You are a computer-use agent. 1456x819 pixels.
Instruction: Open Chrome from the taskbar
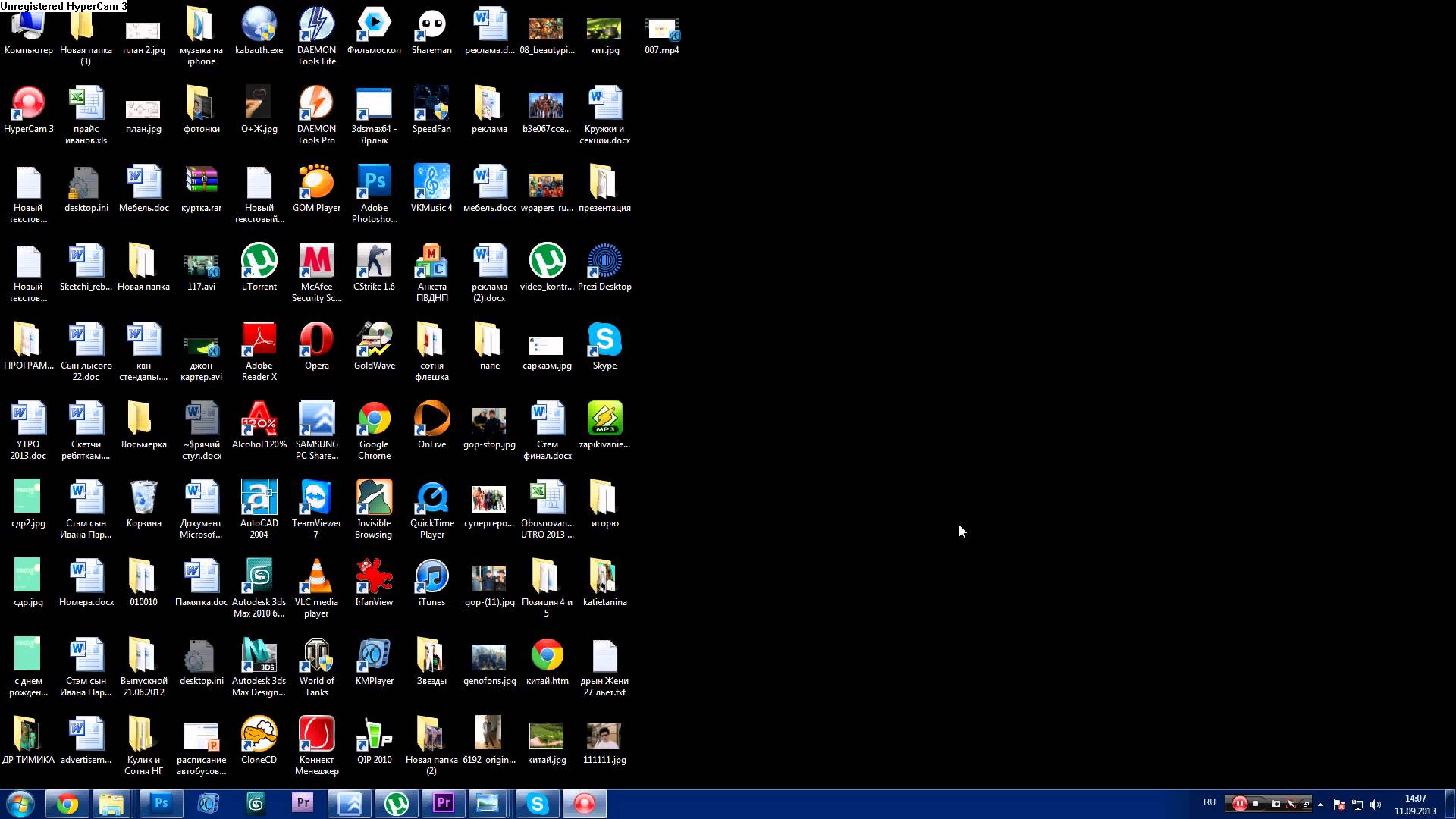pos(67,804)
